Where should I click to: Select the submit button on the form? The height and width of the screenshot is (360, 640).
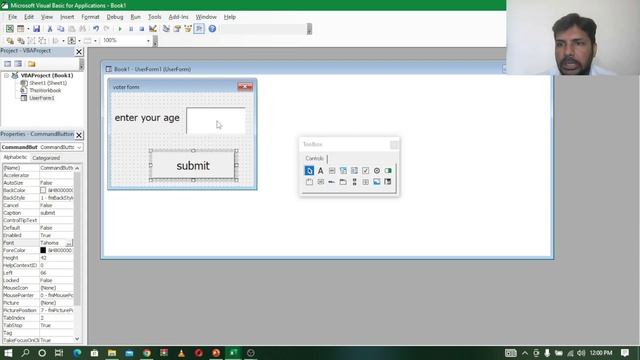pyautogui.click(x=193, y=165)
